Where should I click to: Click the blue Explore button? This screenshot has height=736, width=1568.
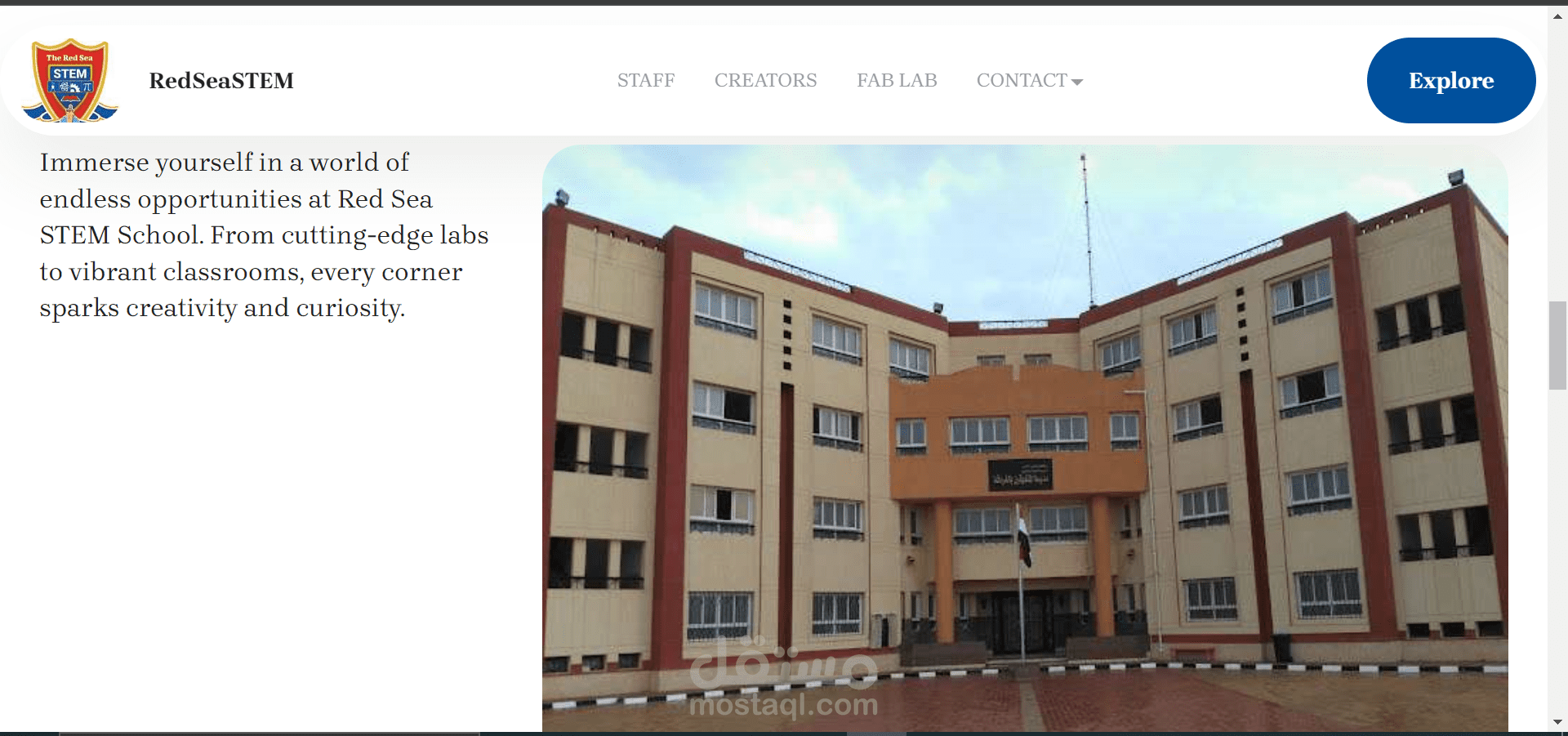tap(1451, 80)
